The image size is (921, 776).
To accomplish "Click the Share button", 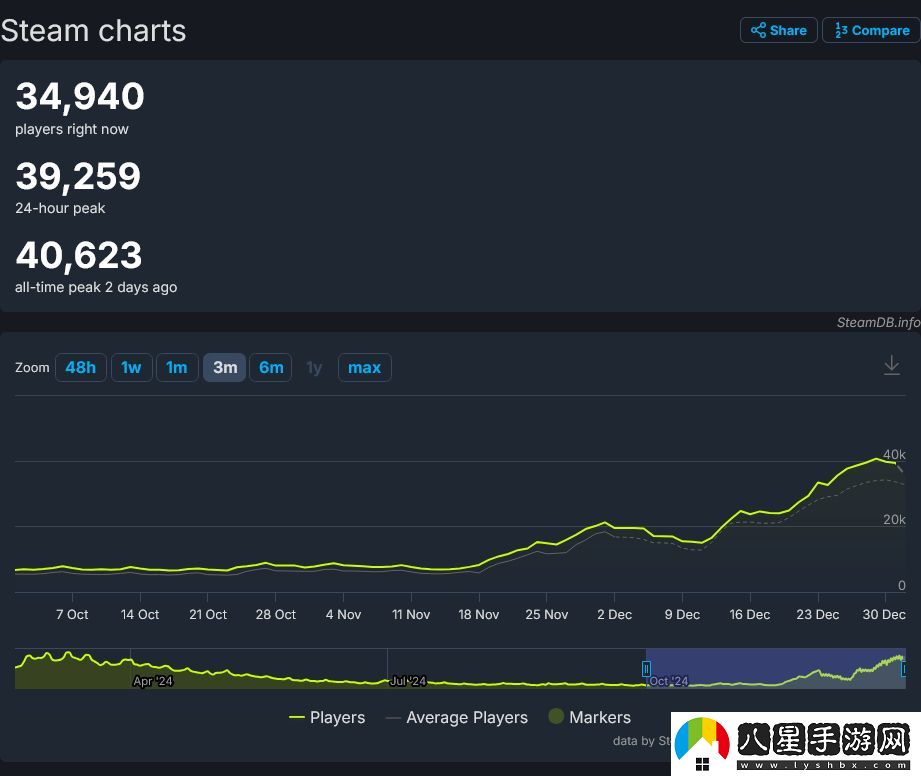I will [778, 31].
